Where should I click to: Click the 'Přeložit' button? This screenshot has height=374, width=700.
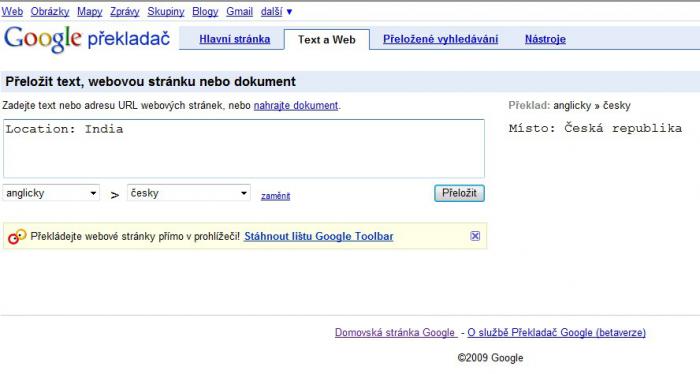tap(459, 193)
